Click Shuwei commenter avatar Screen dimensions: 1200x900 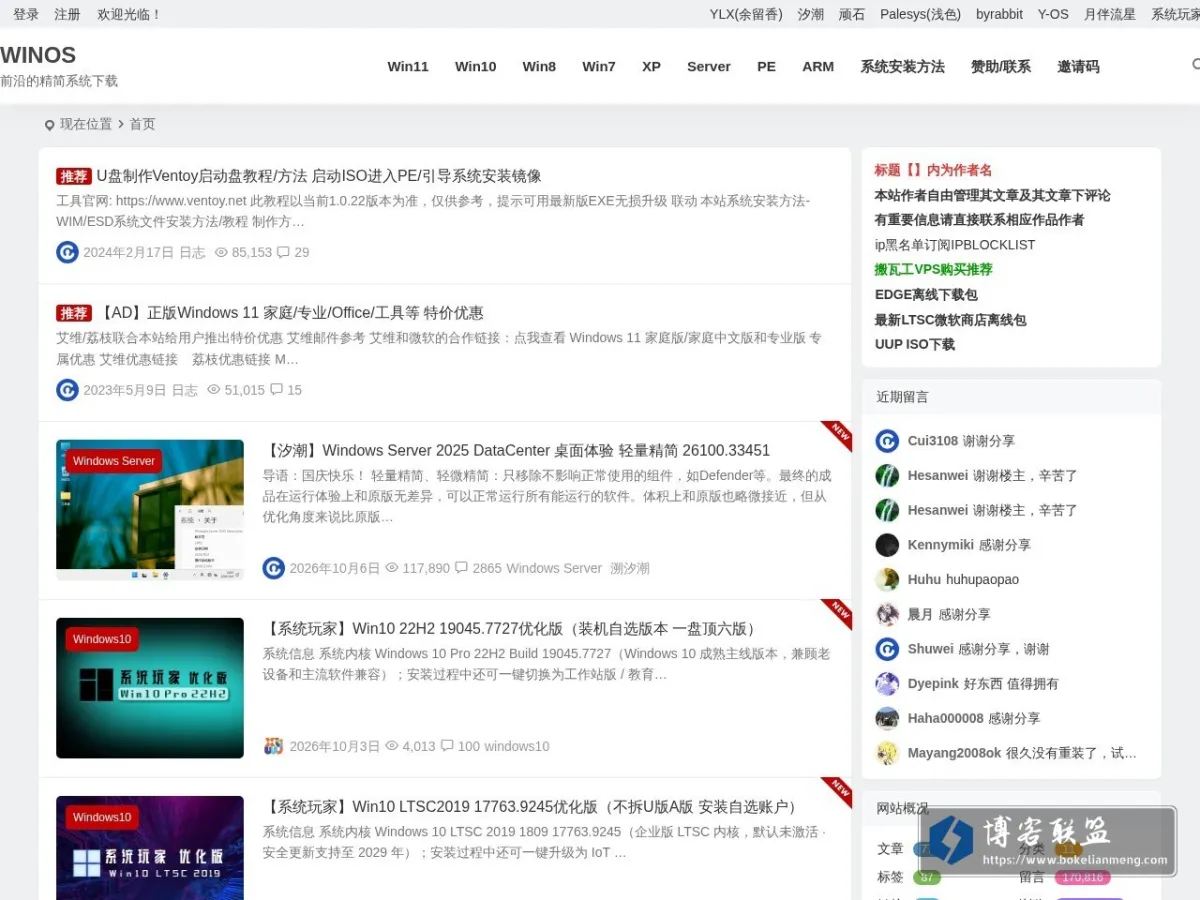(x=887, y=649)
